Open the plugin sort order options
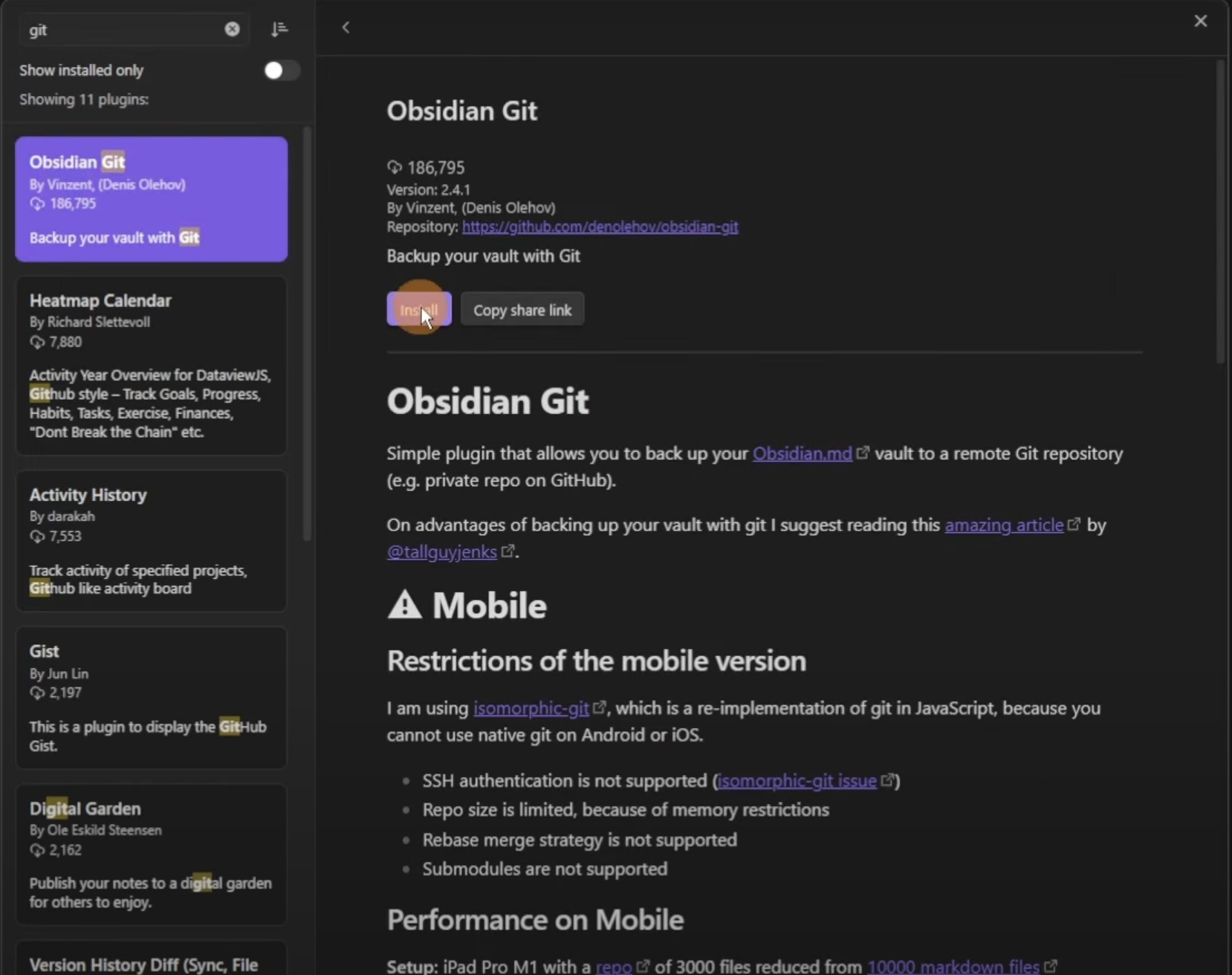The height and width of the screenshot is (975, 1232). point(279,29)
